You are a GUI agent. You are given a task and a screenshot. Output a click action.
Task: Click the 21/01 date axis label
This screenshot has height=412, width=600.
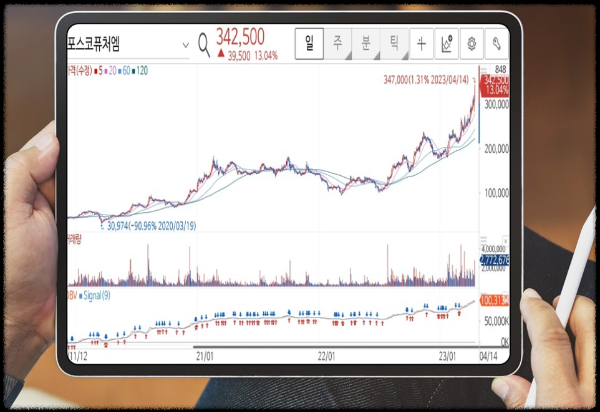point(205,356)
